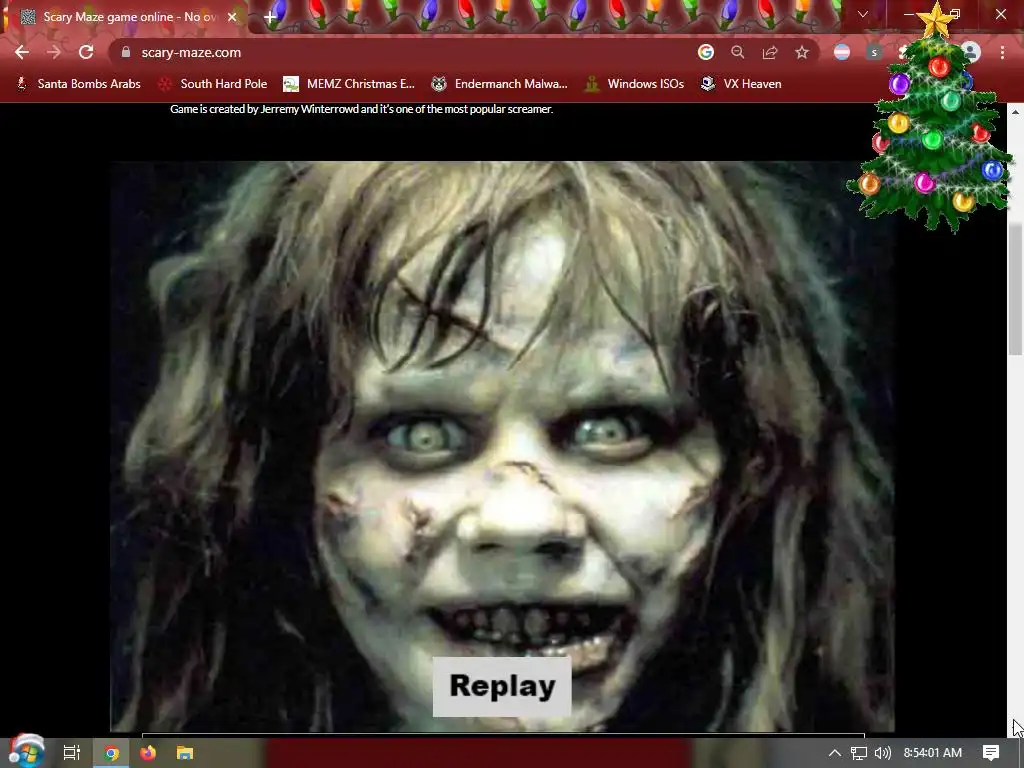Close the Scary Maze game tab
This screenshot has width=1024, height=768.
pyautogui.click(x=232, y=17)
